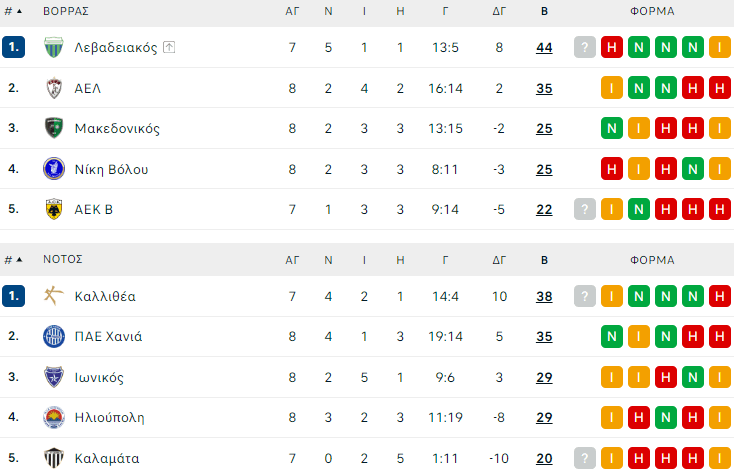Screen dimensions: 734x476
Task: Click first green Ν form badge of Μακεδονικός
Action: coord(612,128)
